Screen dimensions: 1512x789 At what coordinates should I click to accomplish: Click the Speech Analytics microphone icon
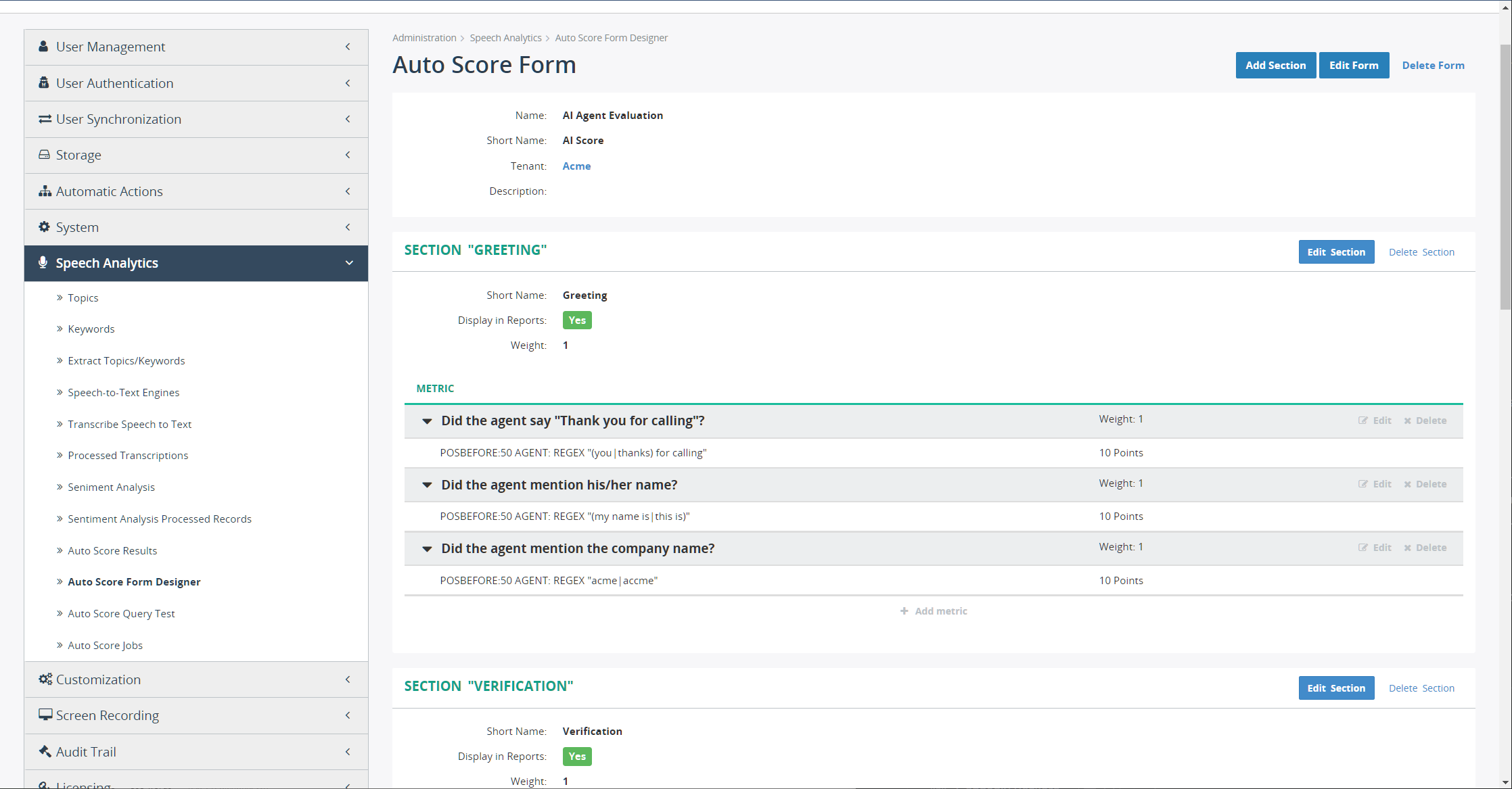coord(43,263)
